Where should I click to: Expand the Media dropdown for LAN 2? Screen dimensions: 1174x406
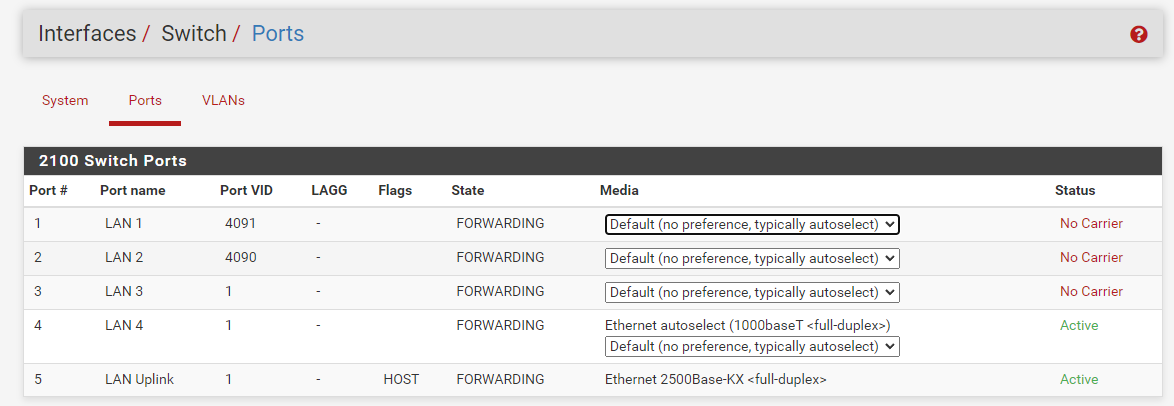tap(752, 258)
